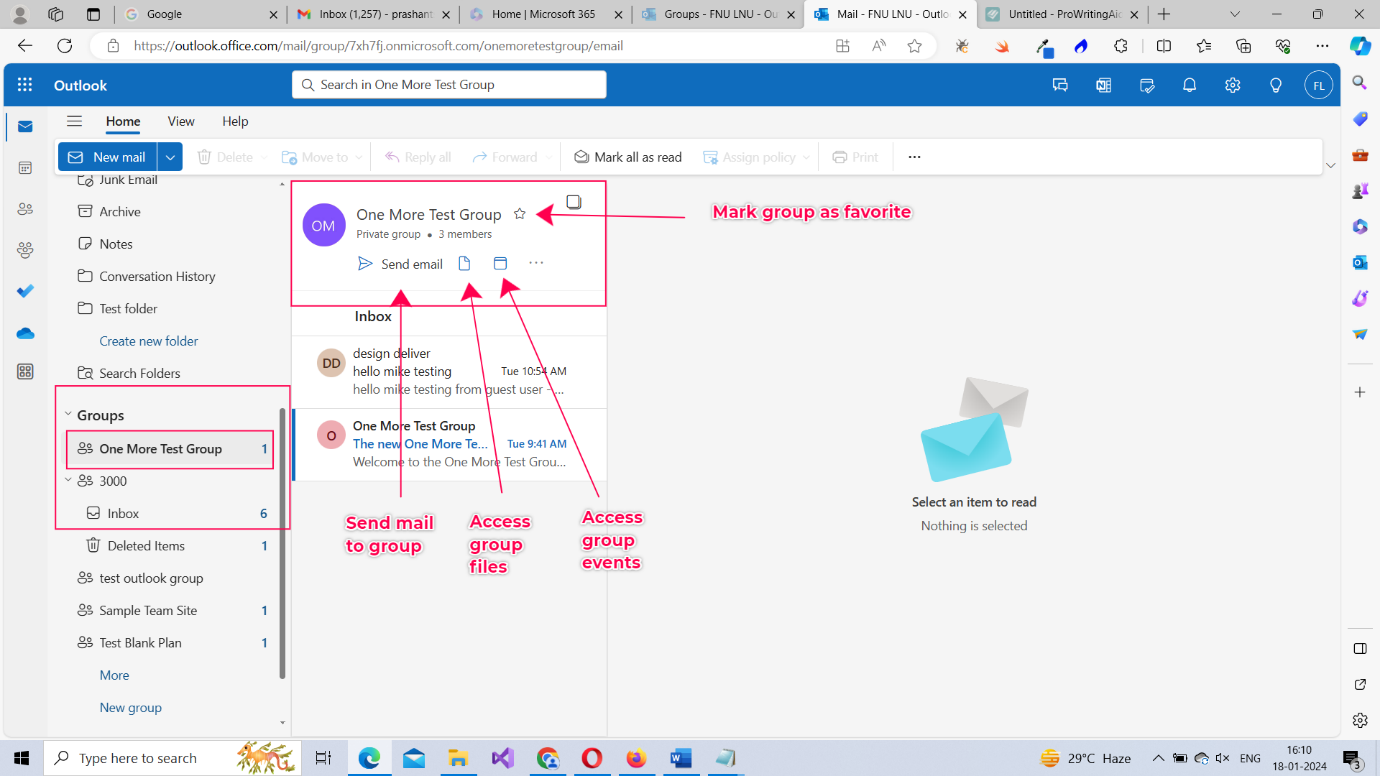Open Test Blank Plan group

coord(166,643)
